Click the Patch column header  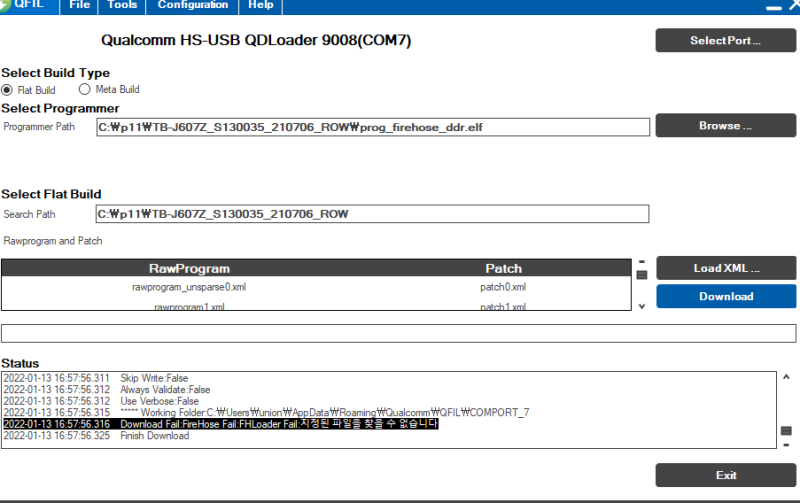[x=504, y=268]
